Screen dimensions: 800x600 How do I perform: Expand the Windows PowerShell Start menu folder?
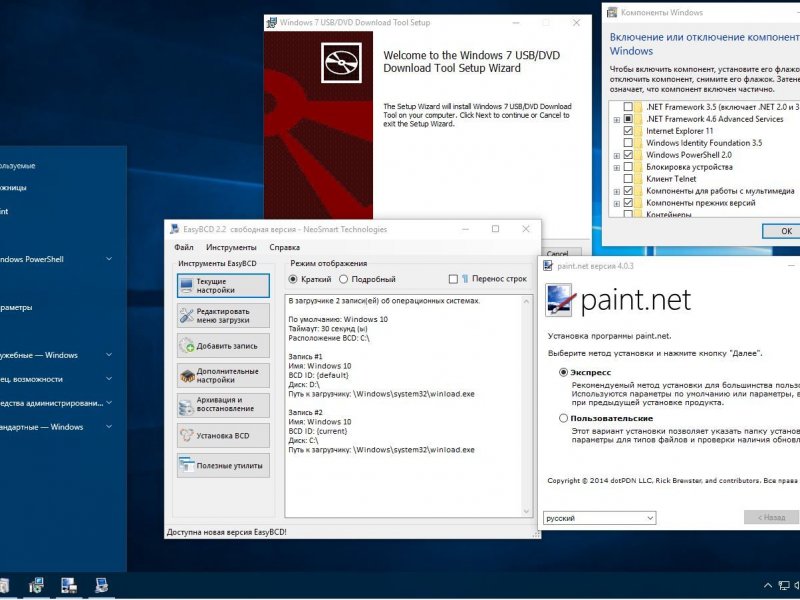pyautogui.click(x=109, y=259)
